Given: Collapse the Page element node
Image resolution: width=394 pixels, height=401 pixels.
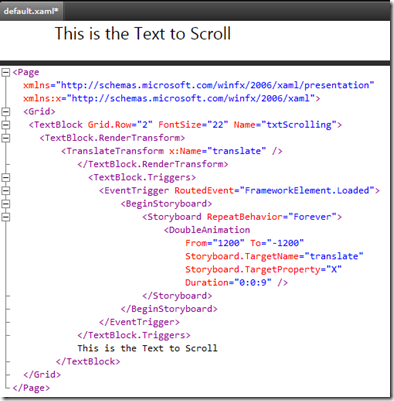Looking at the screenshot, I should (6, 72).
